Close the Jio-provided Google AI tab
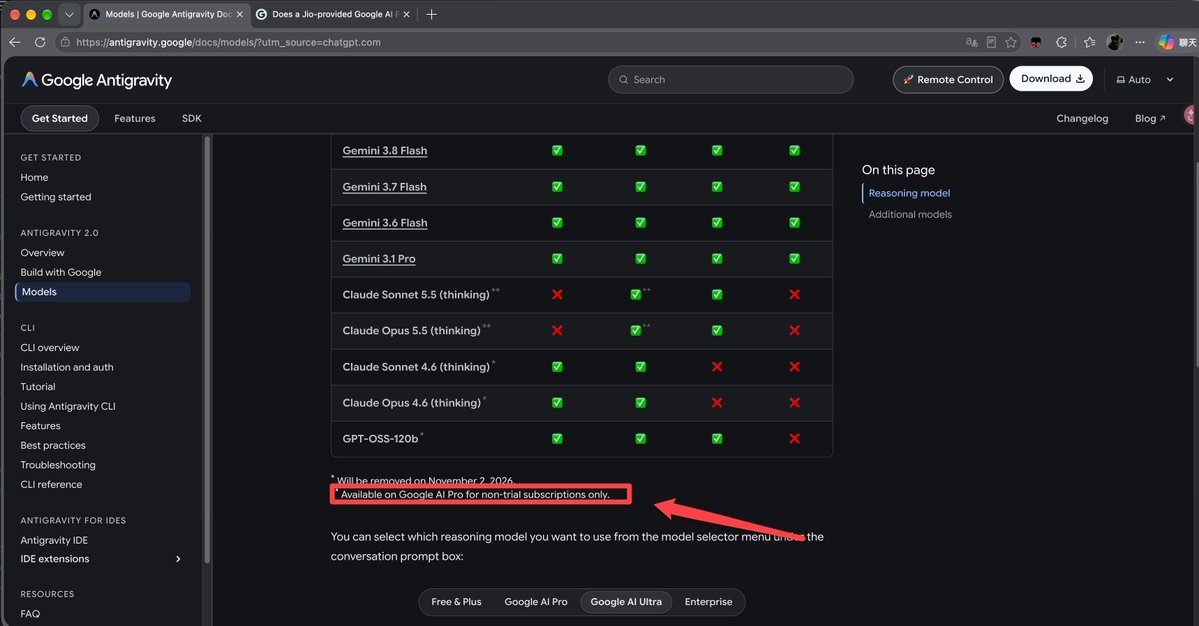This screenshot has height=626, width=1199. click(x=406, y=14)
